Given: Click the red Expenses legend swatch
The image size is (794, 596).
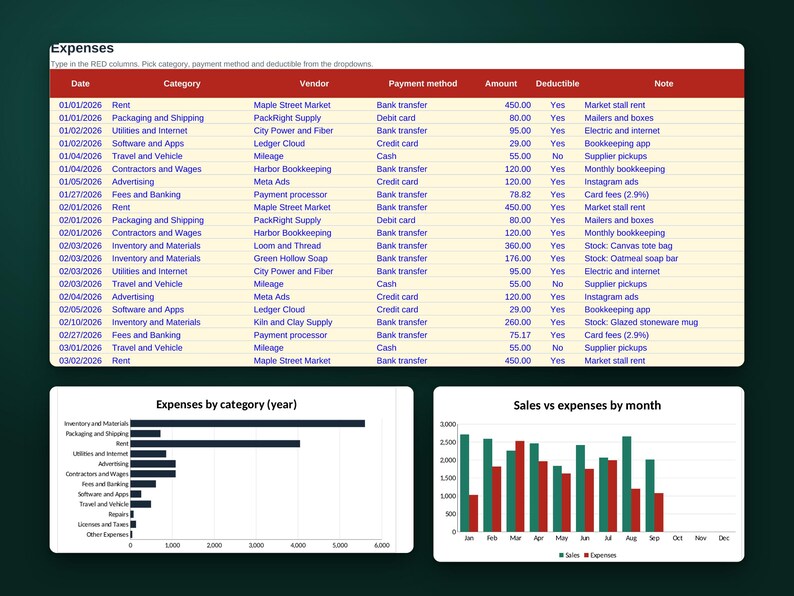Looking at the screenshot, I should [x=586, y=555].
